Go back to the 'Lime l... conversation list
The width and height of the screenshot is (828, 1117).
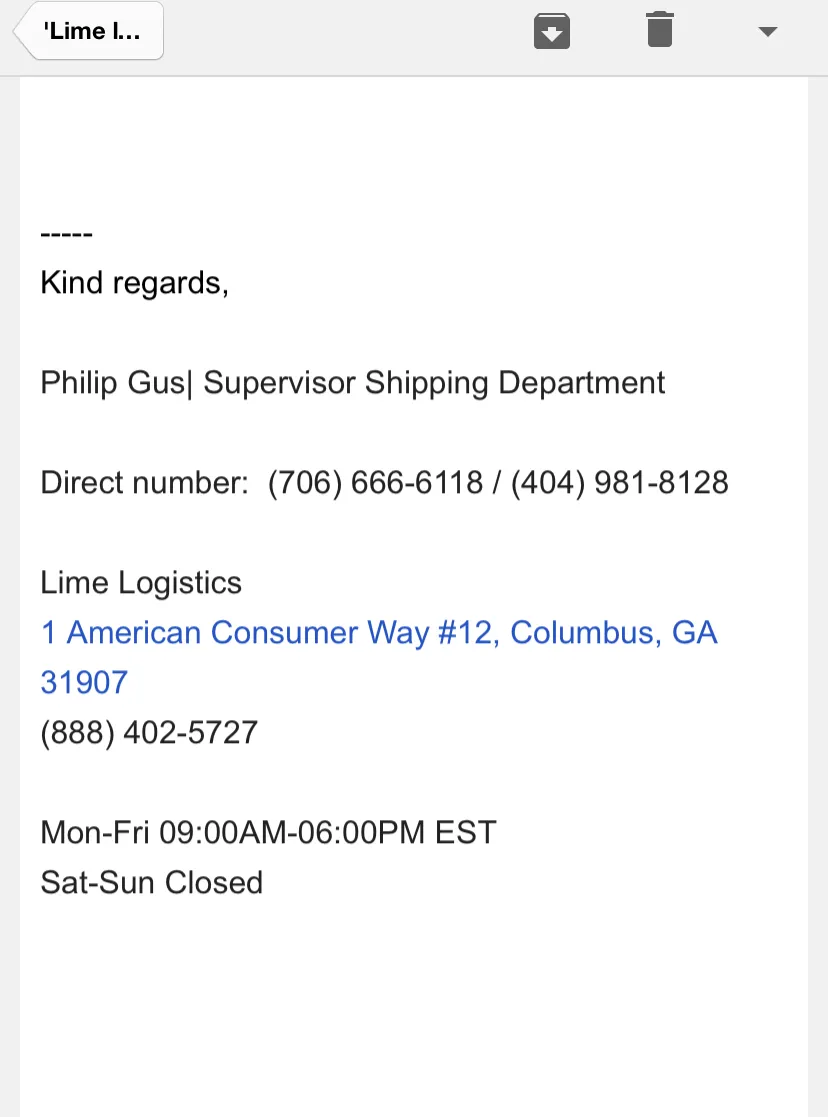89,31
